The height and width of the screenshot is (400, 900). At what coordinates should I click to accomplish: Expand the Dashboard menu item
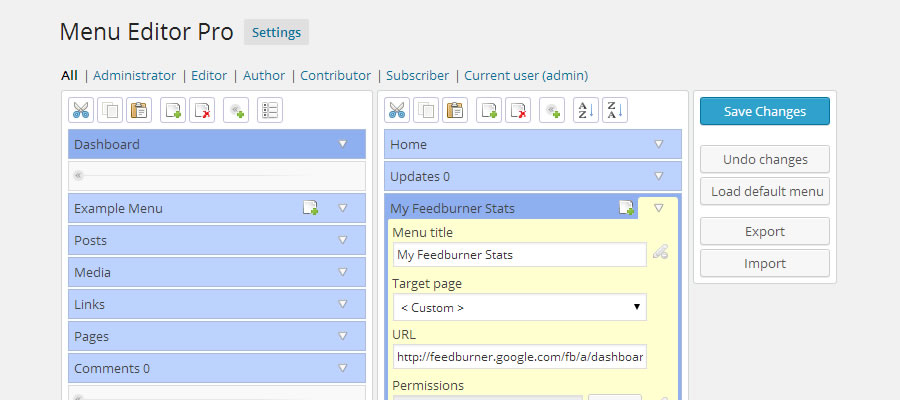[343, 144]
